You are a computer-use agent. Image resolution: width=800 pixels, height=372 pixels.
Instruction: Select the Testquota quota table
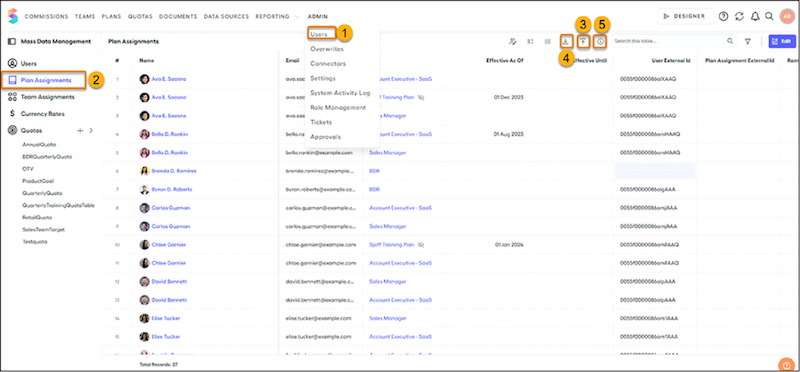coord(35,242)
